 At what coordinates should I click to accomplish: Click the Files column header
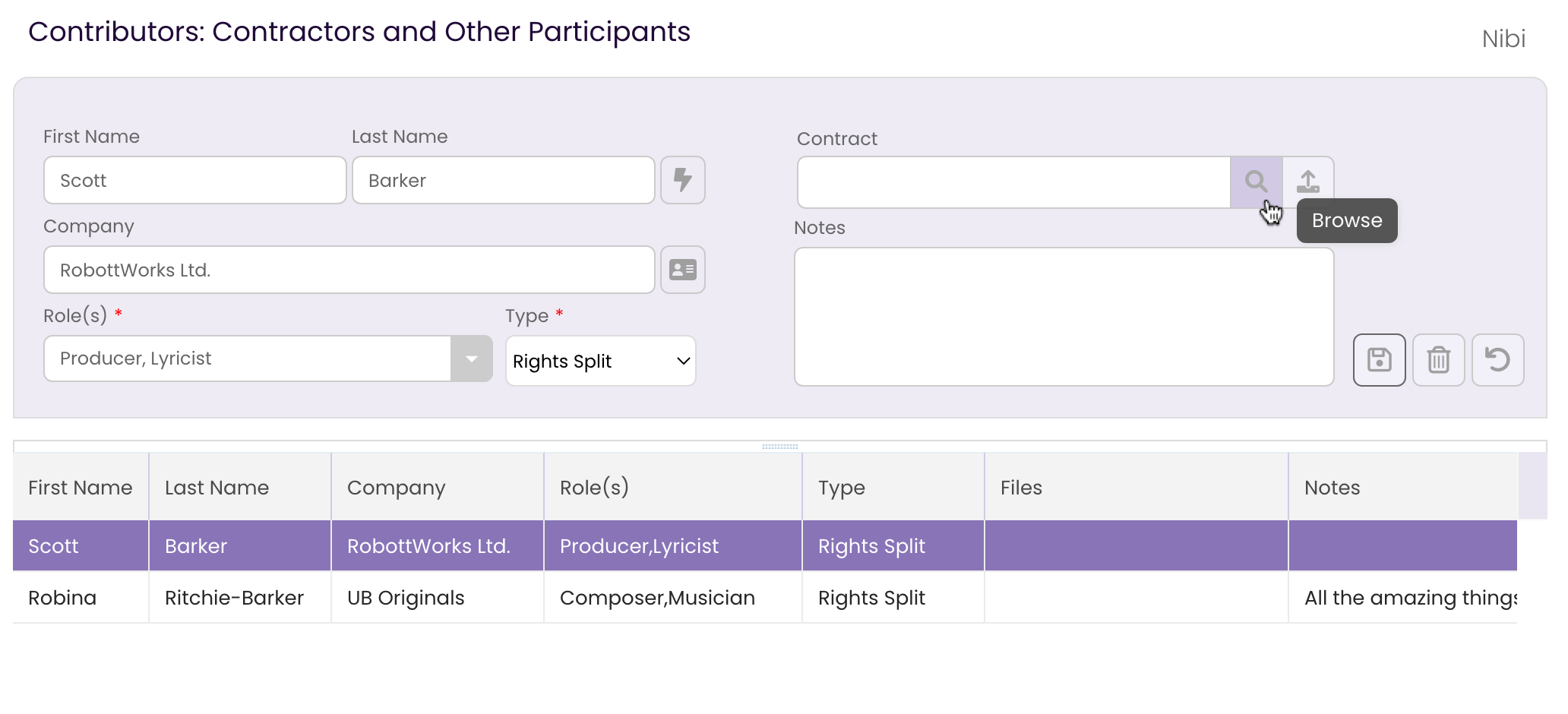pyautogui.click(x=1136, y=487)
